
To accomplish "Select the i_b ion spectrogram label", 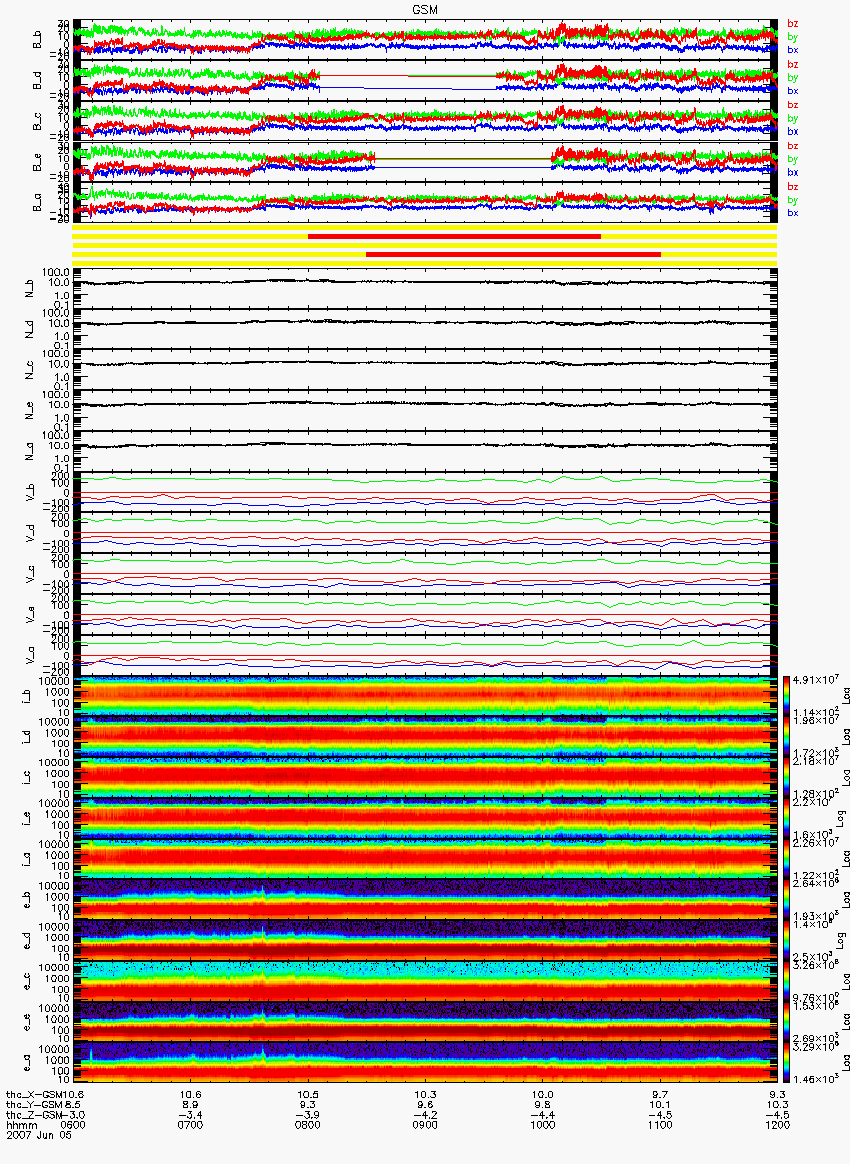I will pyautogui.click(x=27, y=697).
